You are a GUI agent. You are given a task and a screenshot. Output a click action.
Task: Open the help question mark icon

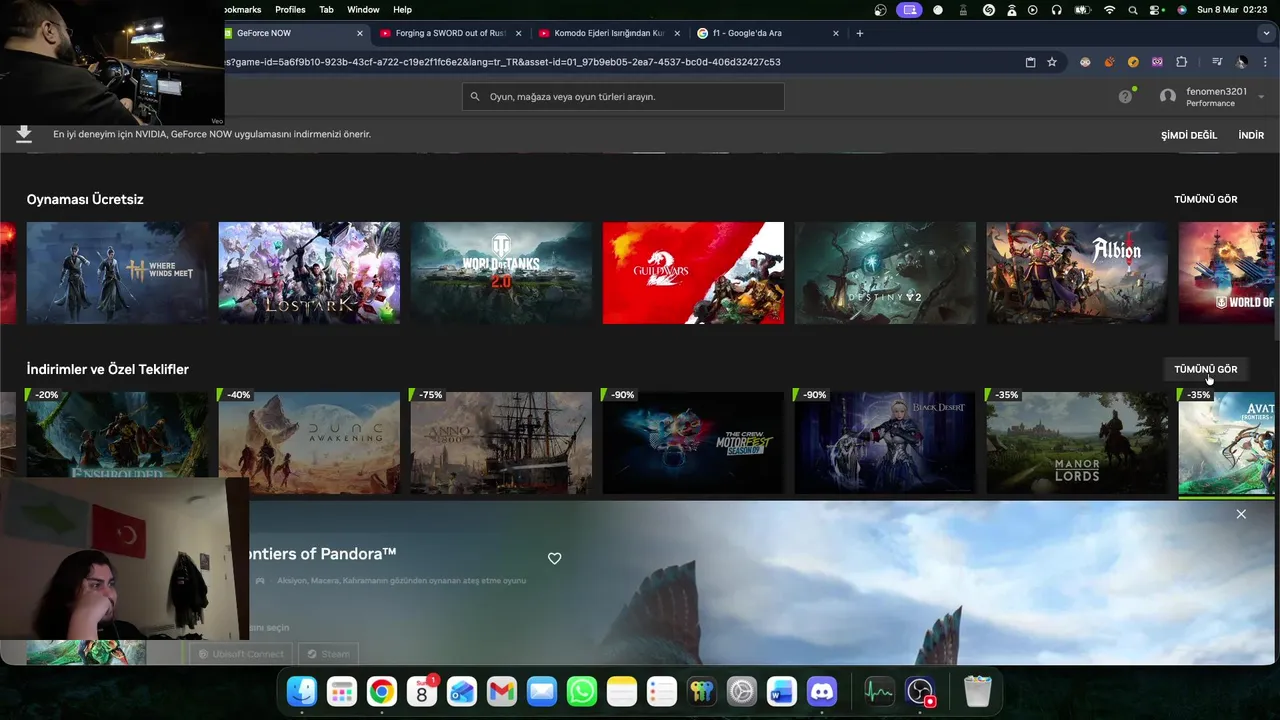click(x=1125, y=97)
